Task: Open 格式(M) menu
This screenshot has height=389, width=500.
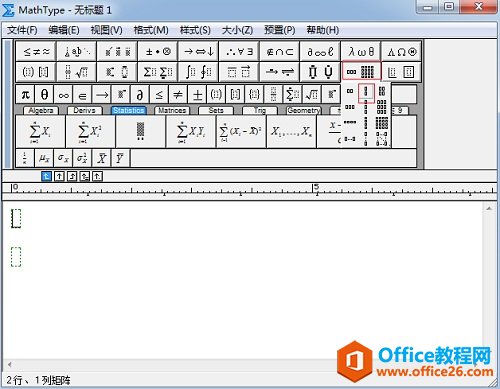Action: (151, 30)
